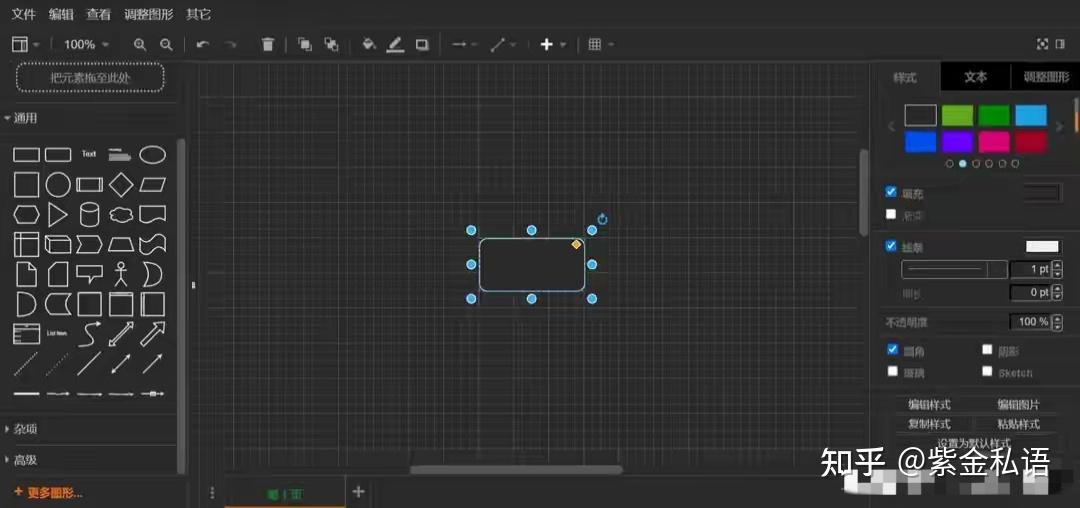Click rotate handle of selected rectangle
The image size is (1080, 508).
603,219
